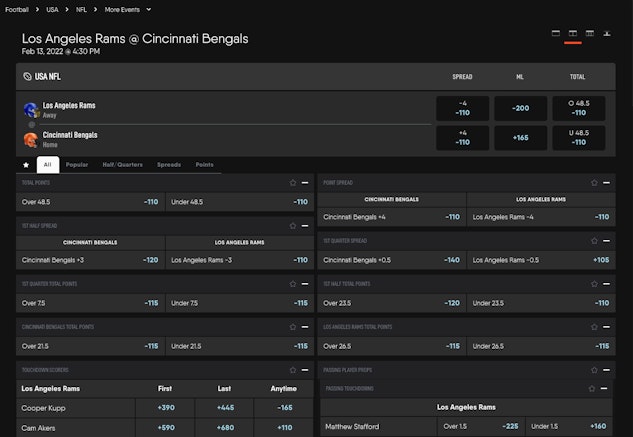Favorite Cincinnati Bengals Total Points star
Viewport: 633px width, 437px height.
coord(293,327)
